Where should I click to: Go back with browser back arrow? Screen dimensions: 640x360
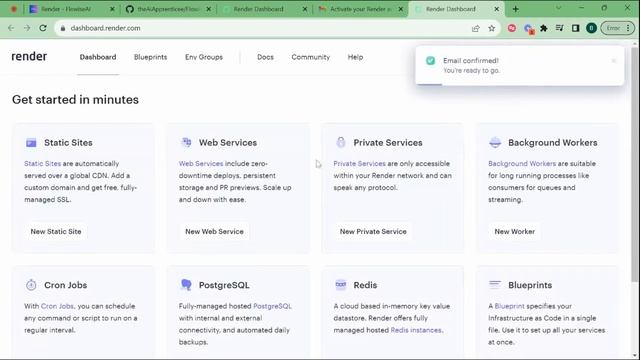click(x=11, y=28)
